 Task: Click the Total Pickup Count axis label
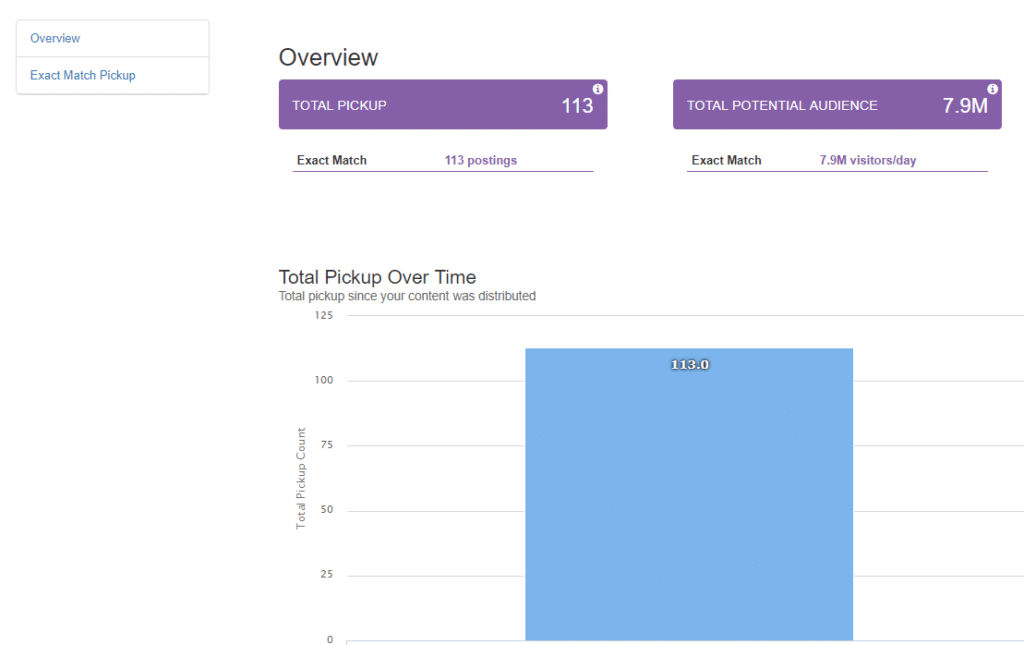tap(300, 479)
